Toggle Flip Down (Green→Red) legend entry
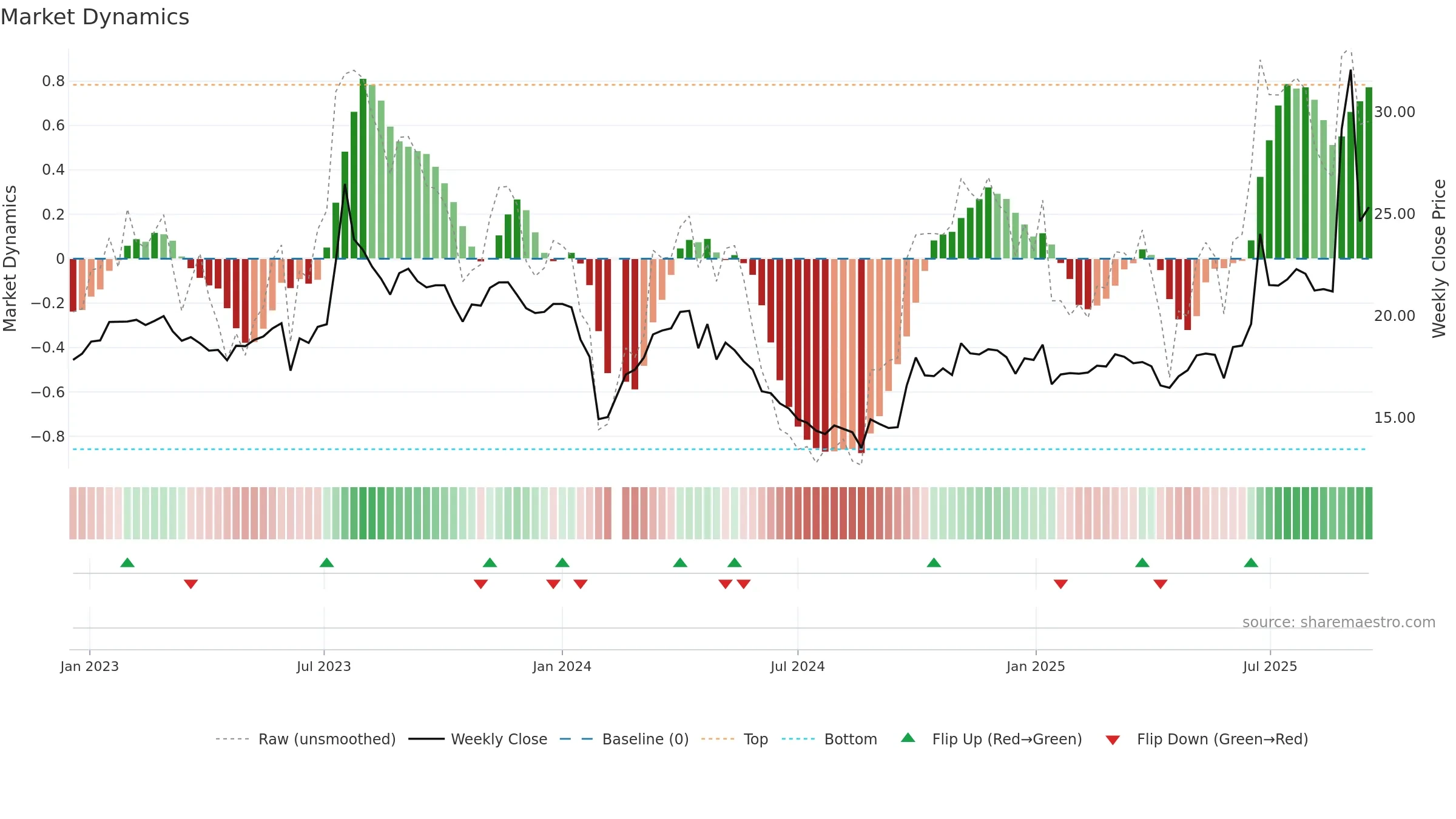The image size is (1456, 819). (1207, 739)
